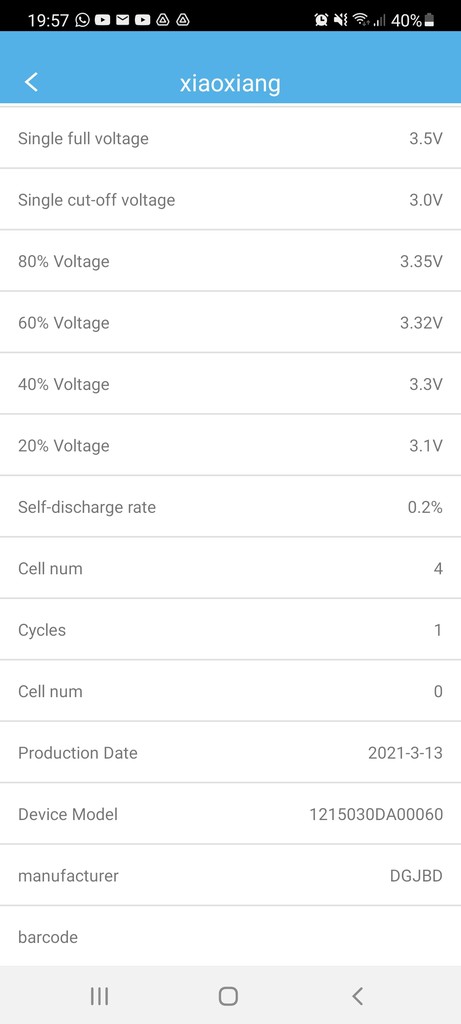Tap the Android home button icon

228,996
